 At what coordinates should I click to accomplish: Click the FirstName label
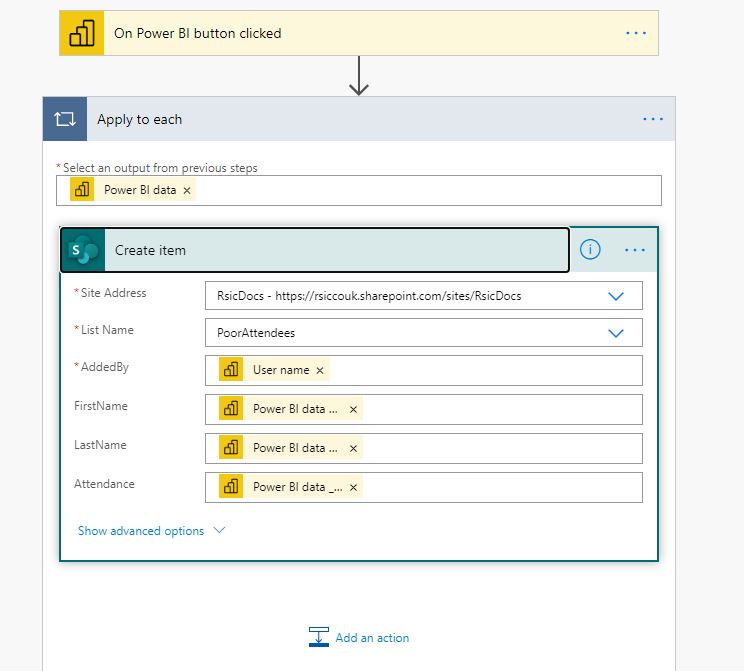[x=101, y=406]
